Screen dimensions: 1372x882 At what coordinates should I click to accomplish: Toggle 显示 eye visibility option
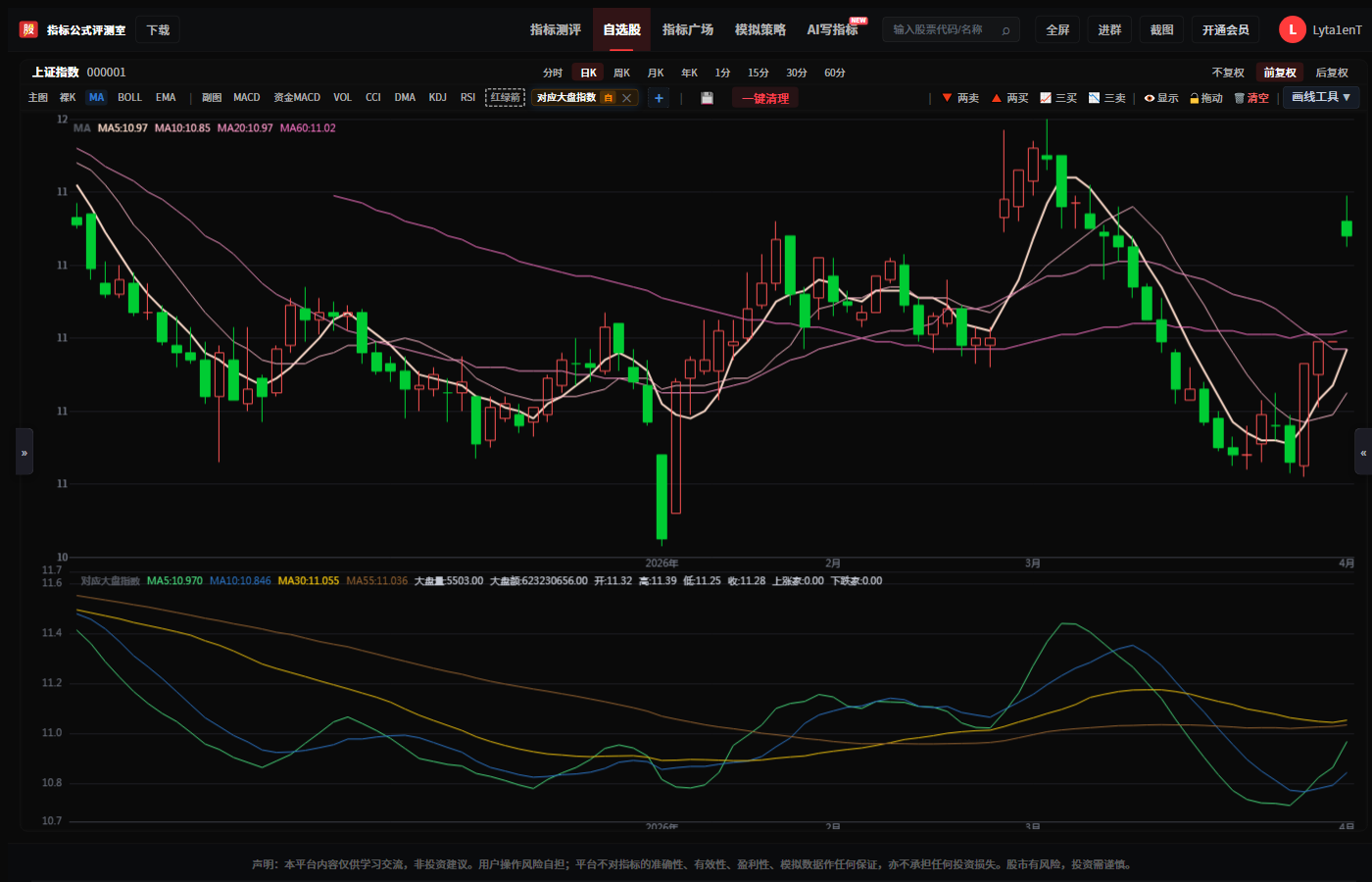click(1150, 98)
